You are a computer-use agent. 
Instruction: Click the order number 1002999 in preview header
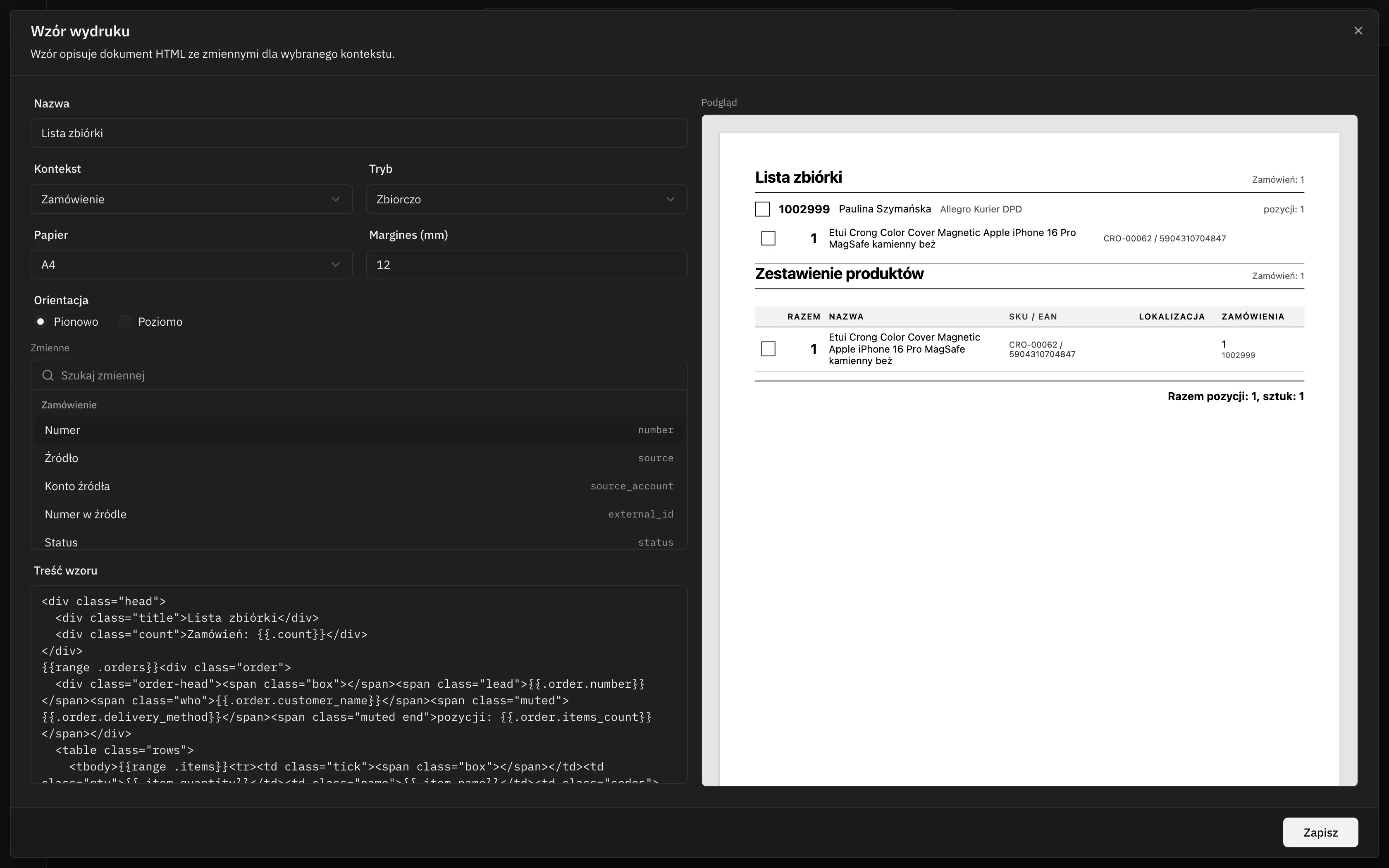(804, 209)
